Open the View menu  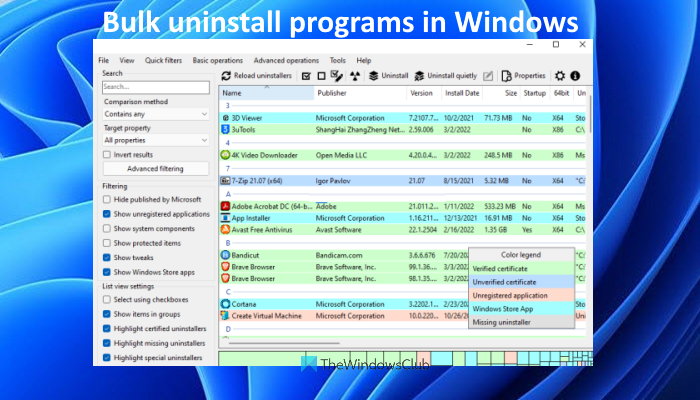coord(127,60)
